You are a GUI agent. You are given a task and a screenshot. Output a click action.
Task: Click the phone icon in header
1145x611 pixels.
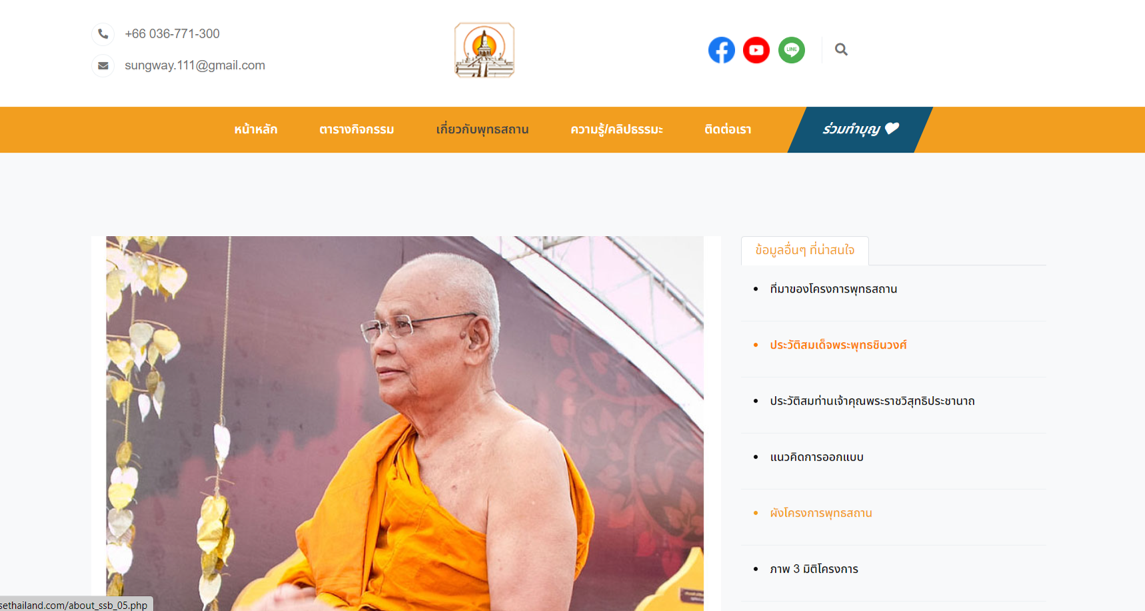click(x=103, y=34)
